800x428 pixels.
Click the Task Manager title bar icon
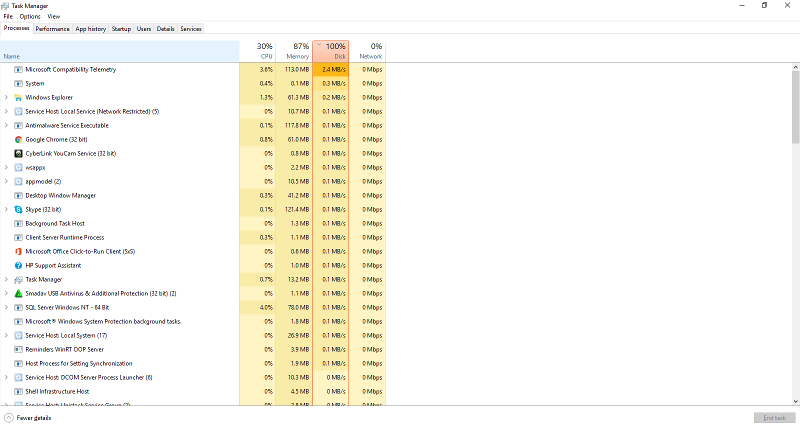[5, 6]
